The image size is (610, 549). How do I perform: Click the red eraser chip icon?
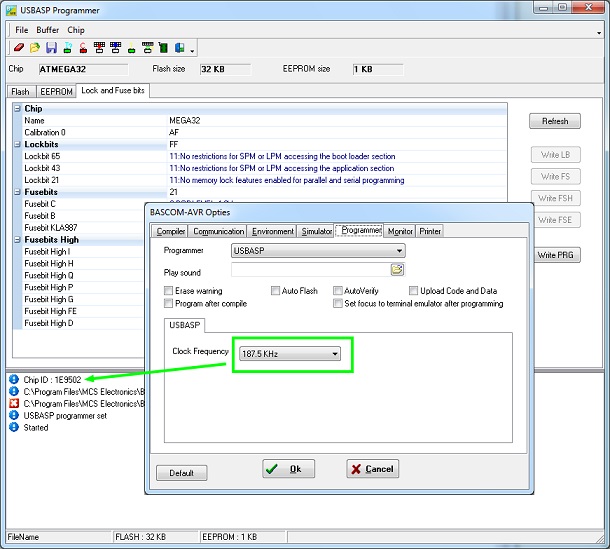coord(19,48)
